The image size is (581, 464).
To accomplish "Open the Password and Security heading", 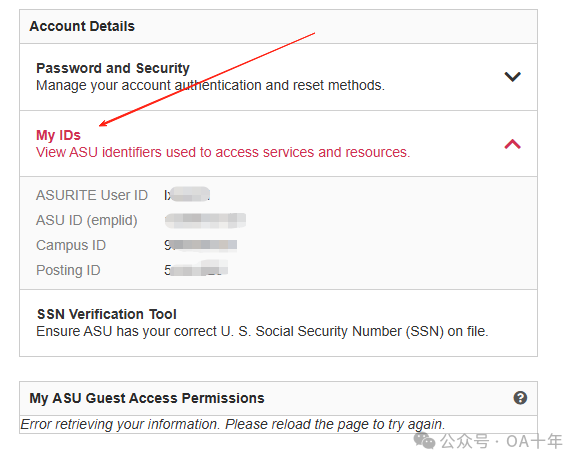I will pyautogui.click(x=113, y=68).
